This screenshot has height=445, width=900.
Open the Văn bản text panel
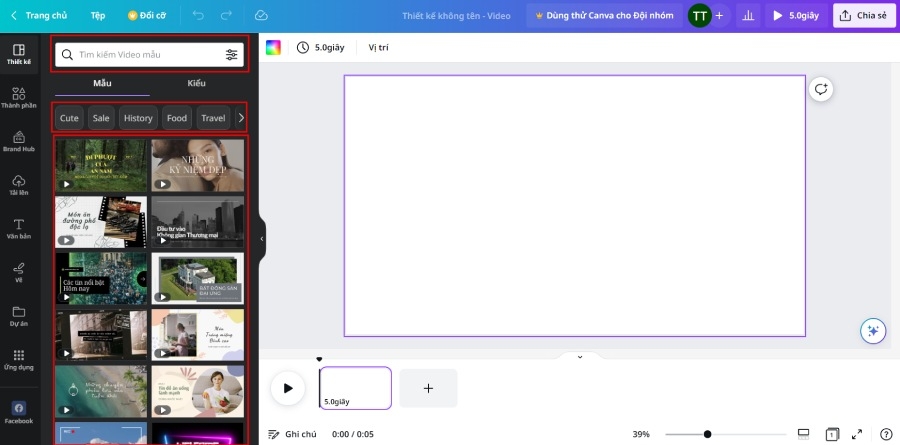coord(19,229)
